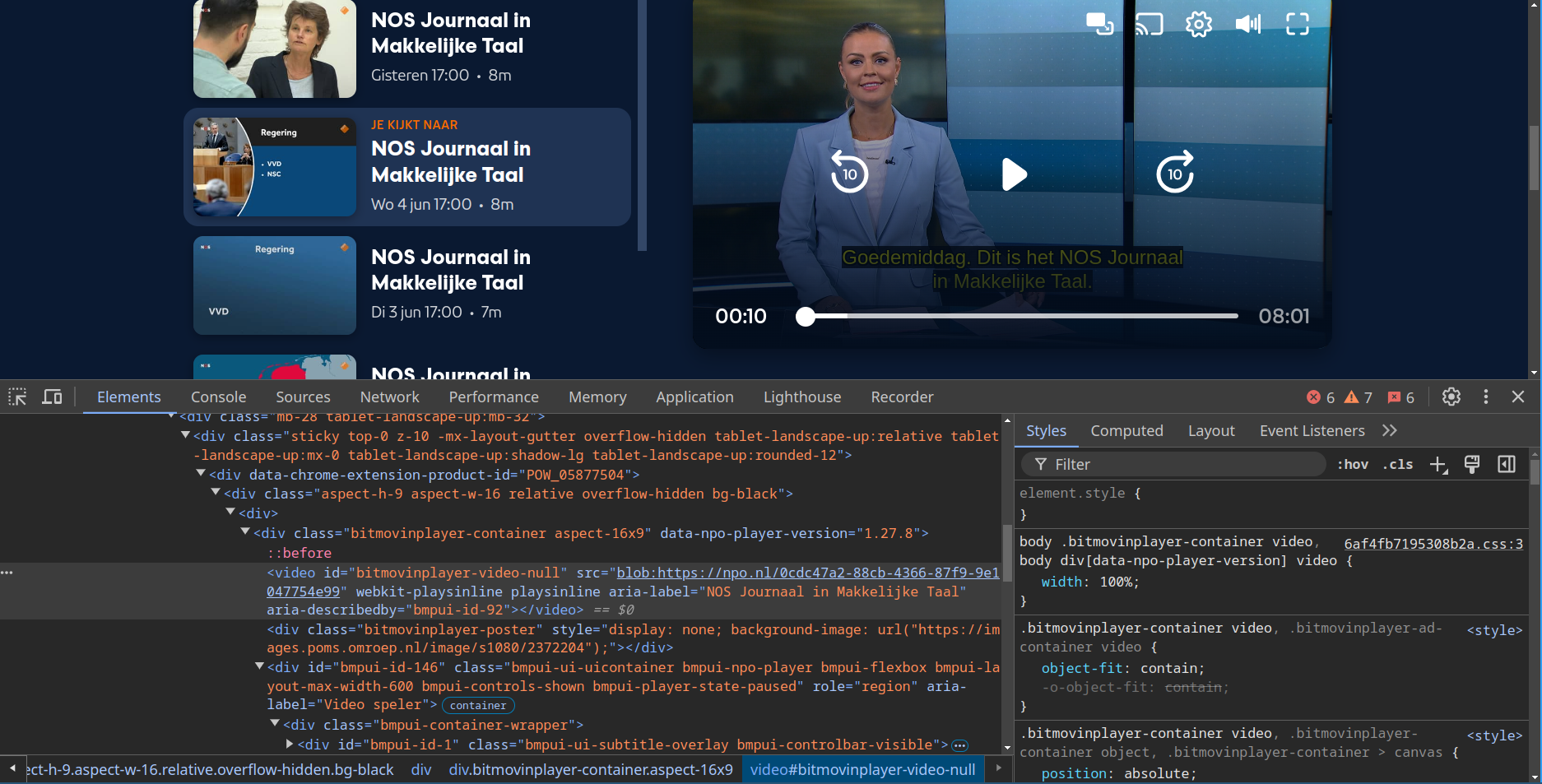1542x784 pixels.
Task: Collapse bitmovinplayer-container div node
Action: [x=245, y=531]
